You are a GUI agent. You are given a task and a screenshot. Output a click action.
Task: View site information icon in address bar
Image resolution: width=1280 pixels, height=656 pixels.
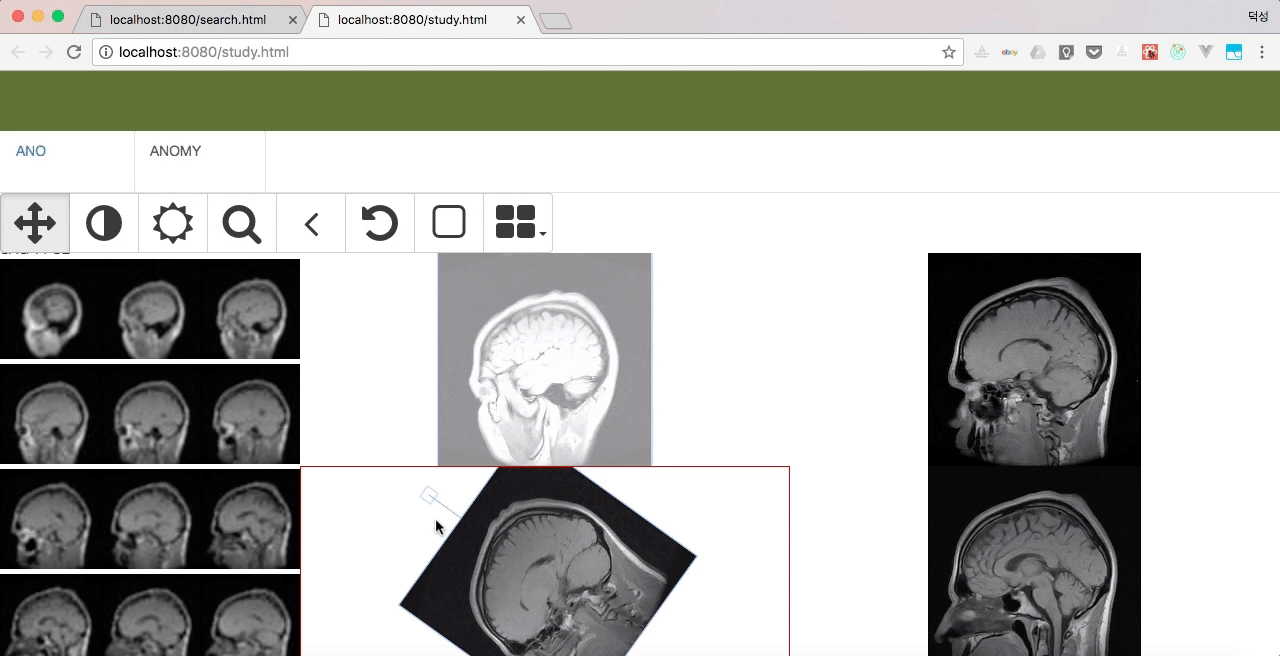pyautogui.click(x=106, y=52)
